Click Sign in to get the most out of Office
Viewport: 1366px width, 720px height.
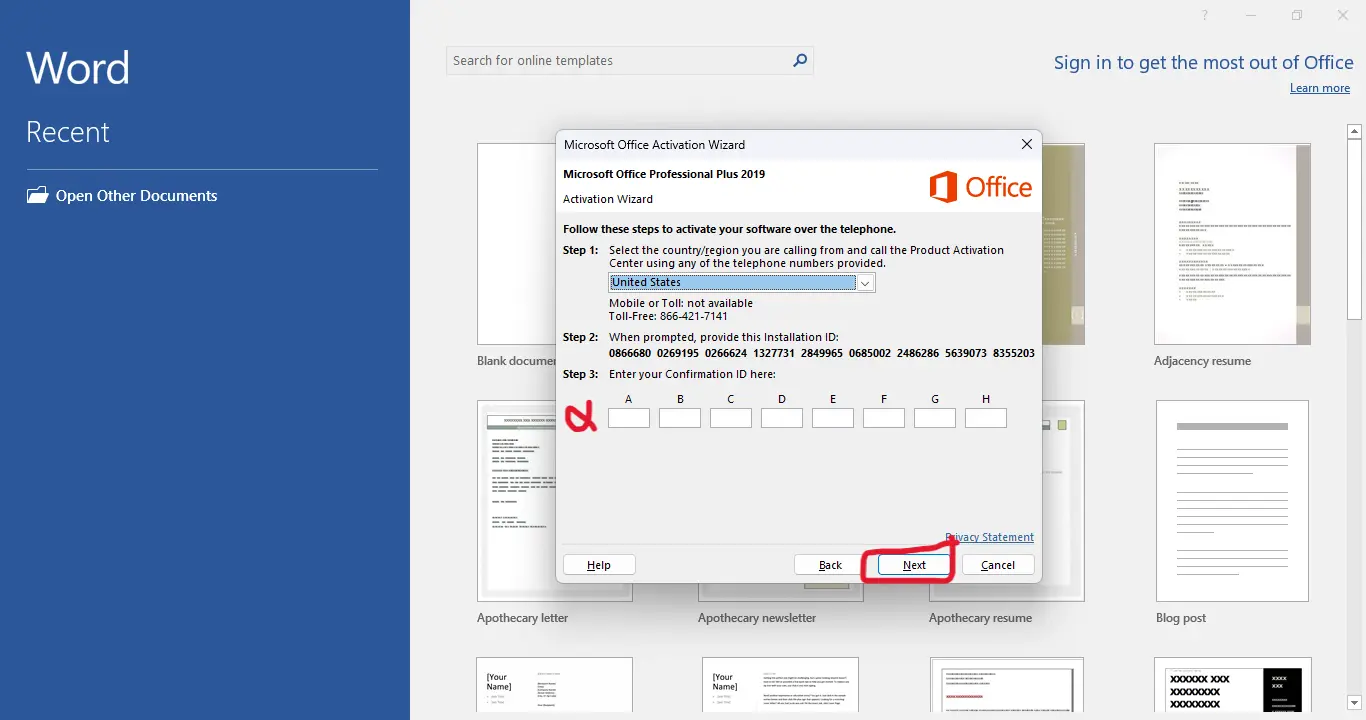click(x=1204, y=62)
